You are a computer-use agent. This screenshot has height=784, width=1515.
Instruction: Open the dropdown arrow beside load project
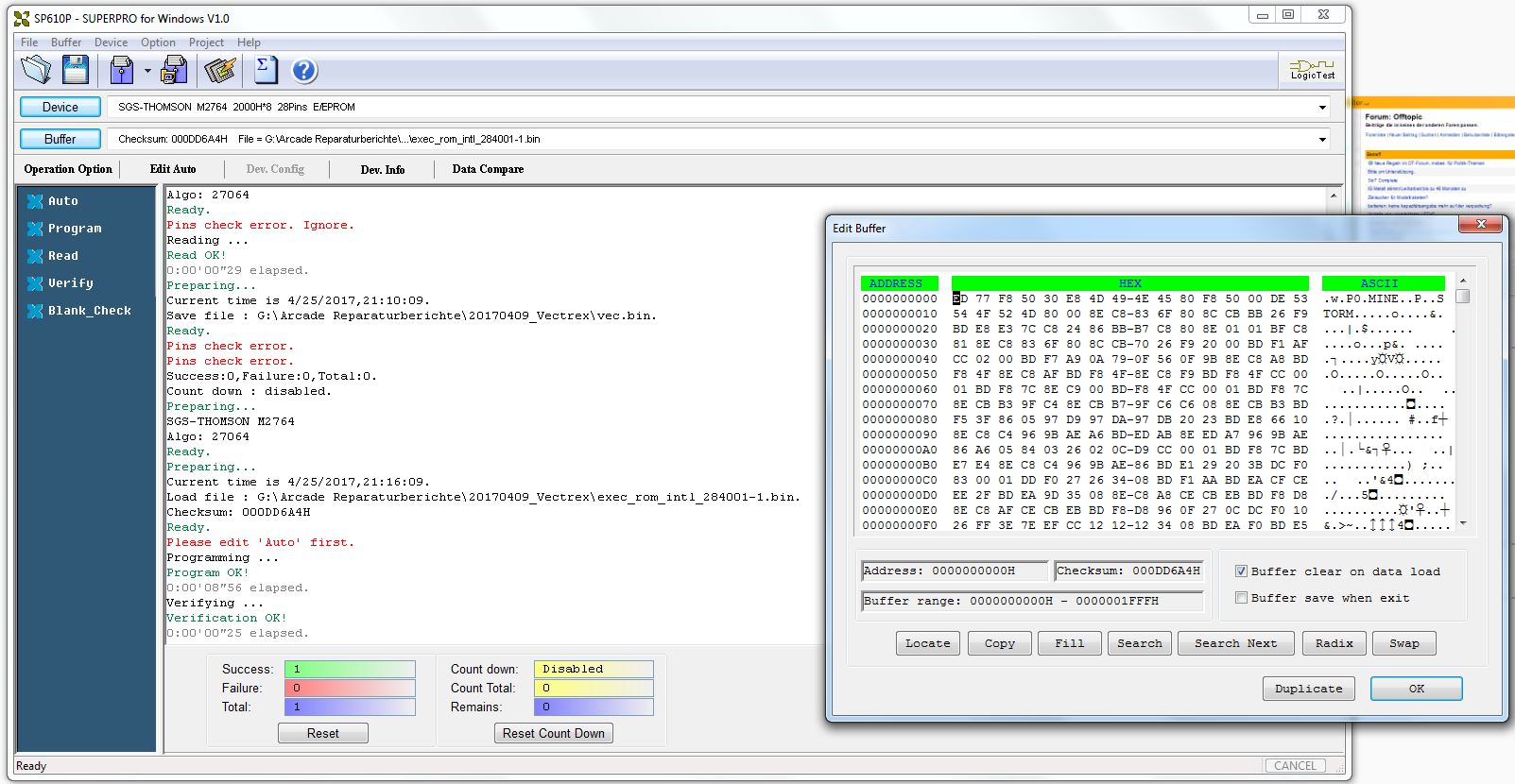(147, 71)
